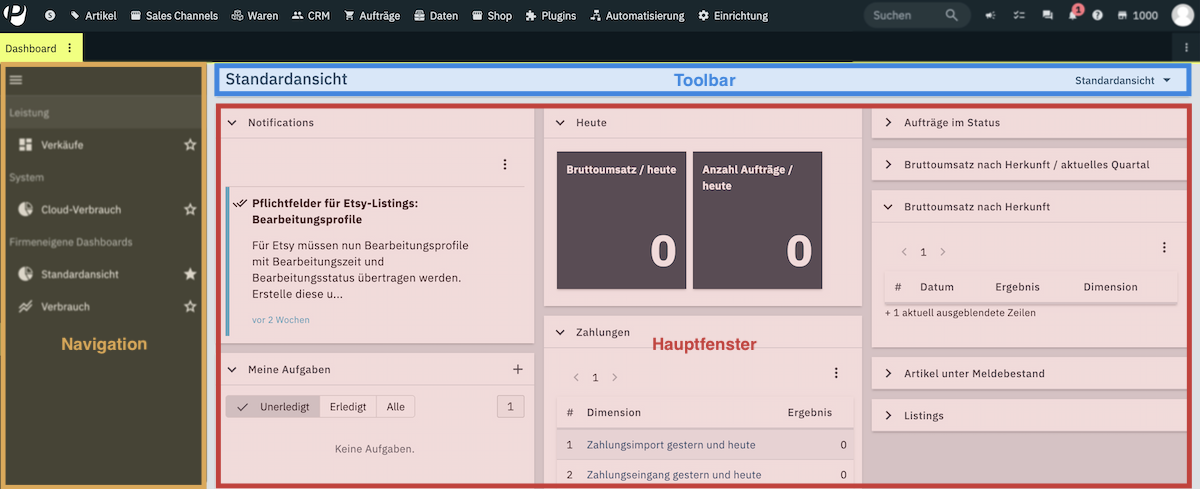Viewport: 1200px width, 489px height.
Task: Open the checklist tasks icon in the top bar
Action: [1017, 16]
